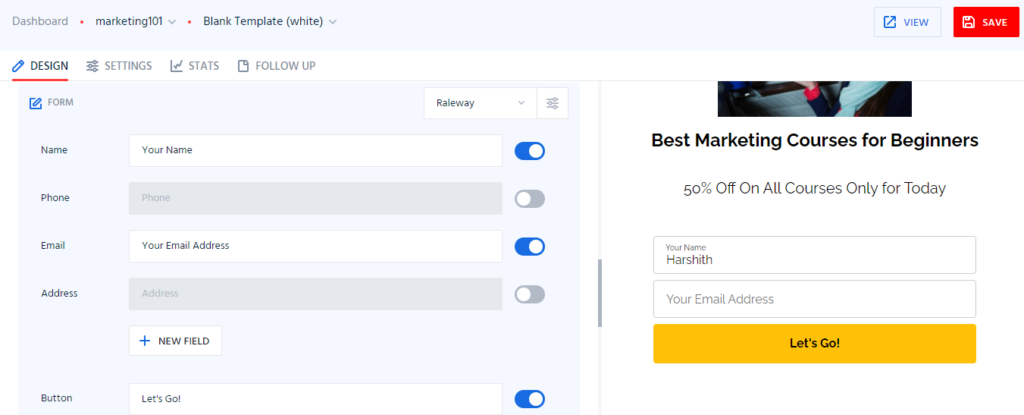Image resolution: width=1024 pixels, height=415 pixels.
Task: Click the Follow Up page icon
Action: (x=243, y=66)
